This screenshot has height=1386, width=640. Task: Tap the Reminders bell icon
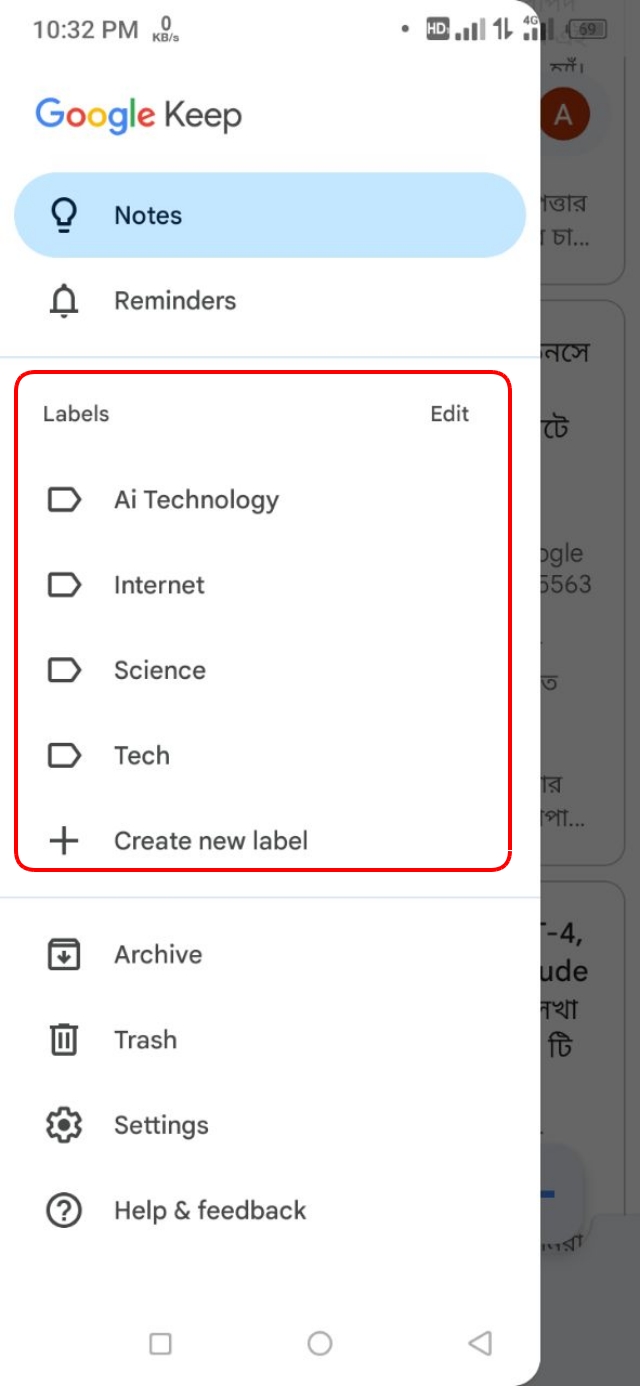[x=64, y=301]
